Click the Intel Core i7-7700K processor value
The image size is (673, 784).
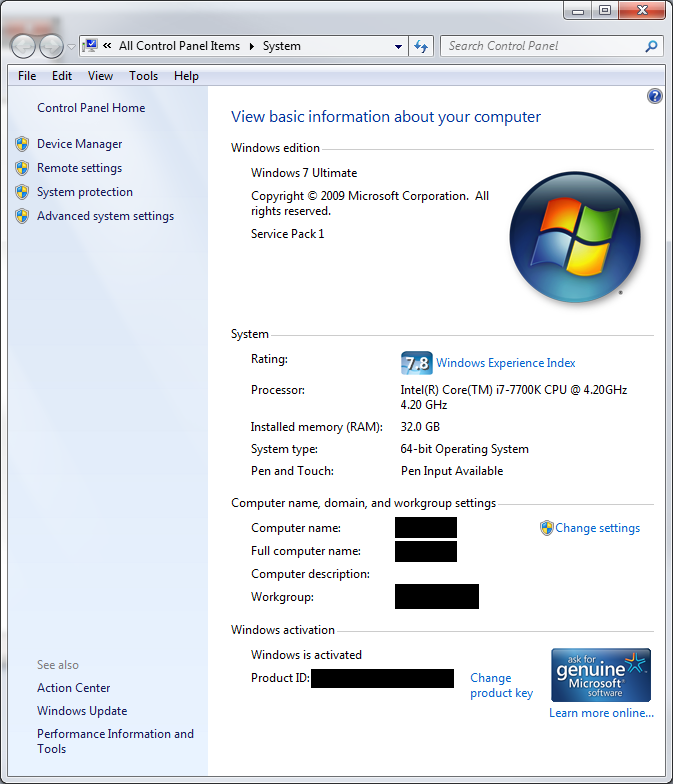click(514, 398)
